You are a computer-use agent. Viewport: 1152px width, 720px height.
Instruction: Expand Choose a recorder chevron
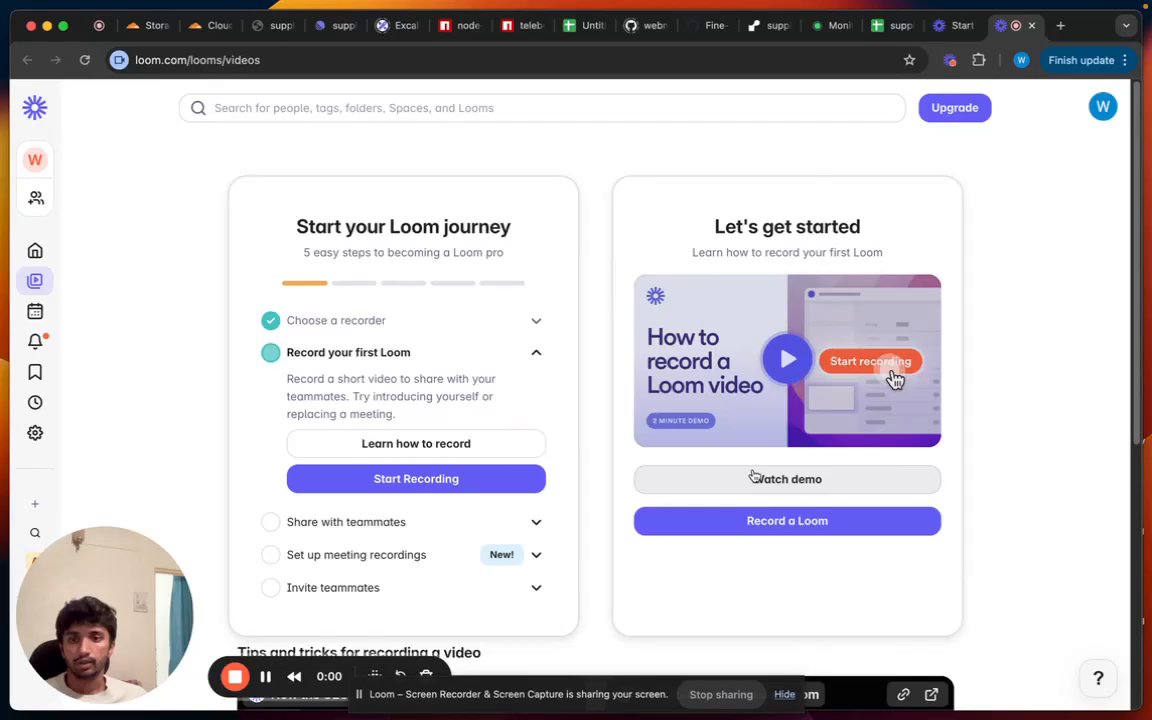tap(536, 321)
